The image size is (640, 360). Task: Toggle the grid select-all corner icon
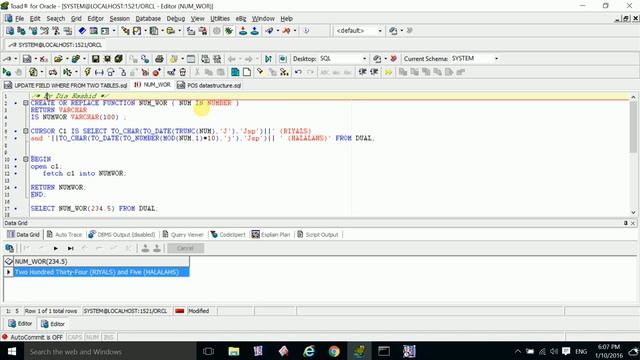[9, 261]
